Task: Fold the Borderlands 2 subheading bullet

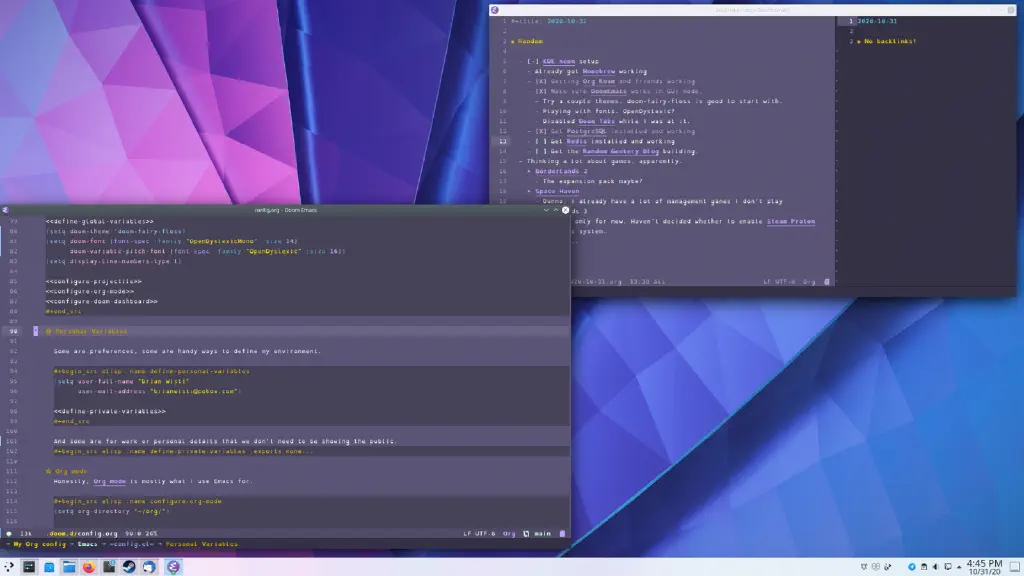Action: [530, 171]
